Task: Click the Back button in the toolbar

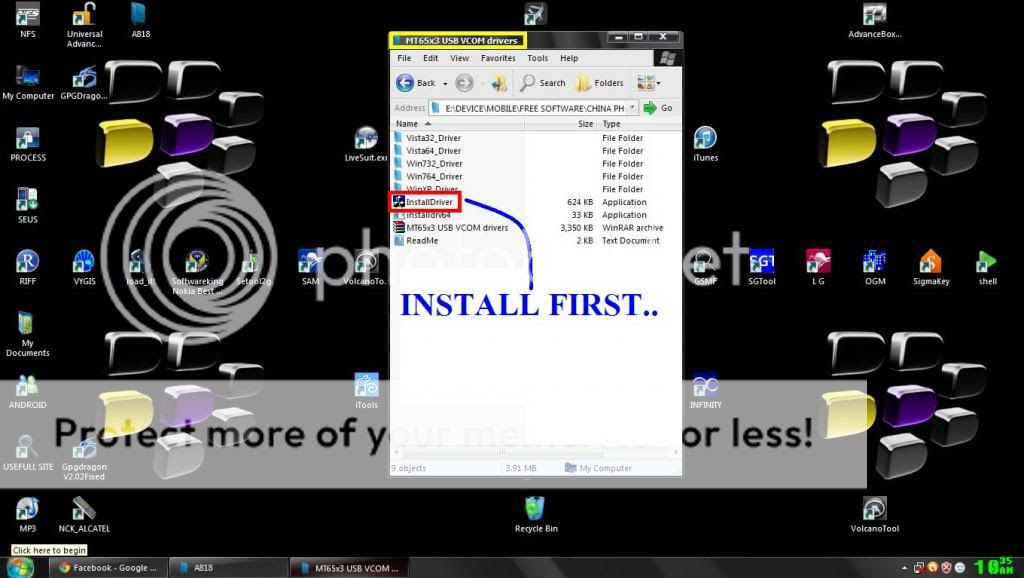Action: coord(416,83)
